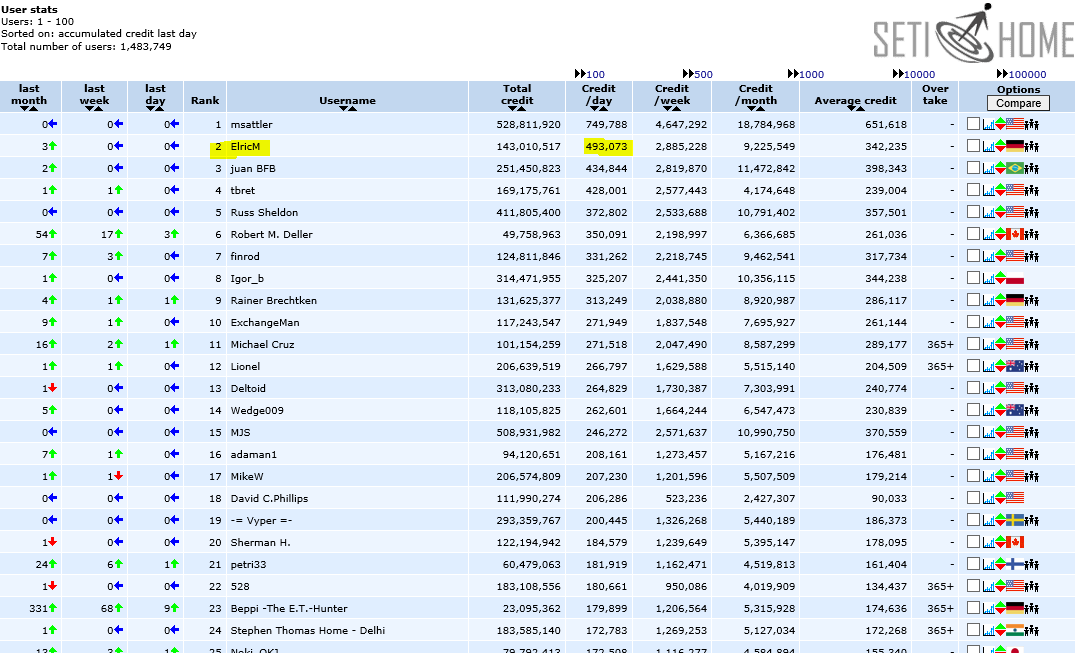Image resolution: width=1075 pixels, height=653 pixels.
Task: Open team members icon for tbret
Action: click(1033, 191)
